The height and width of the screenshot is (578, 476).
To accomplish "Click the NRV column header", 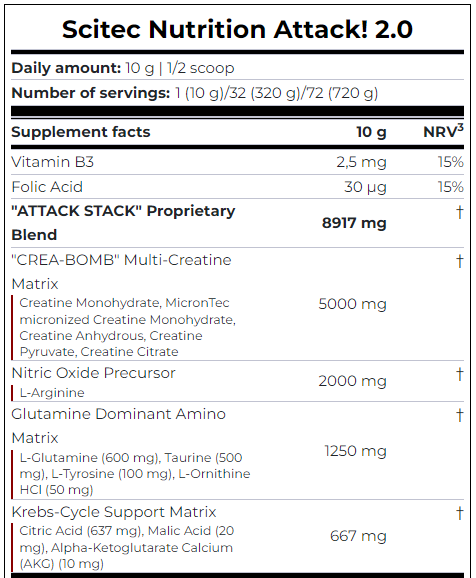I will 443,131.
